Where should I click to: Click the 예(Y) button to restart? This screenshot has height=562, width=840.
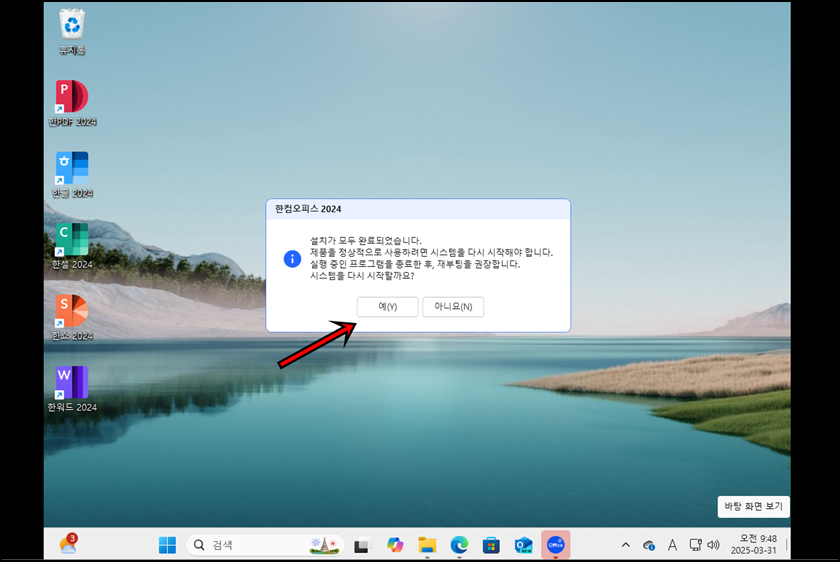(387, 306)
